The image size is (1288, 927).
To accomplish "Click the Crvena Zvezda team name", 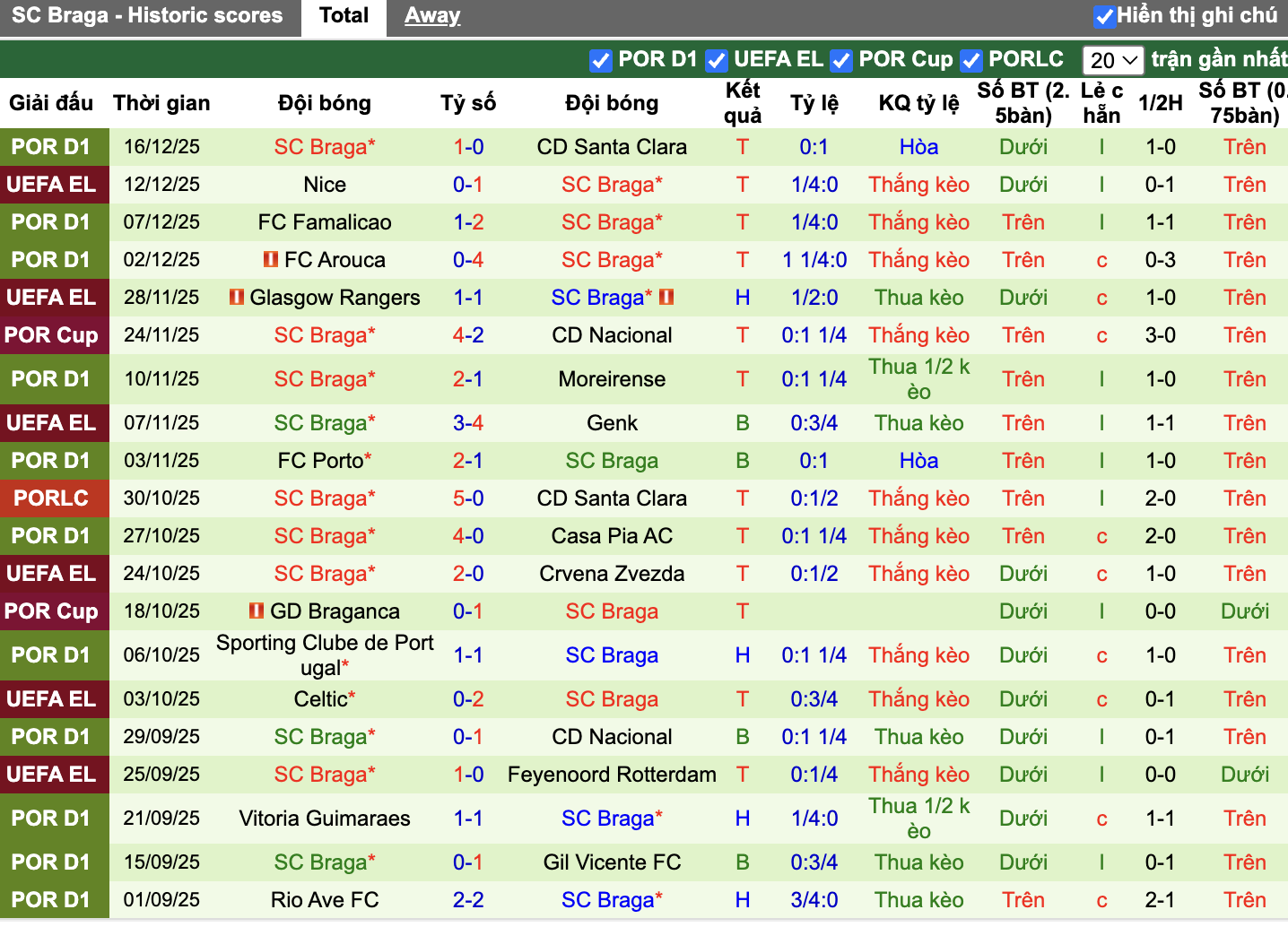I will pyautogui.click(x=612, y=574).
